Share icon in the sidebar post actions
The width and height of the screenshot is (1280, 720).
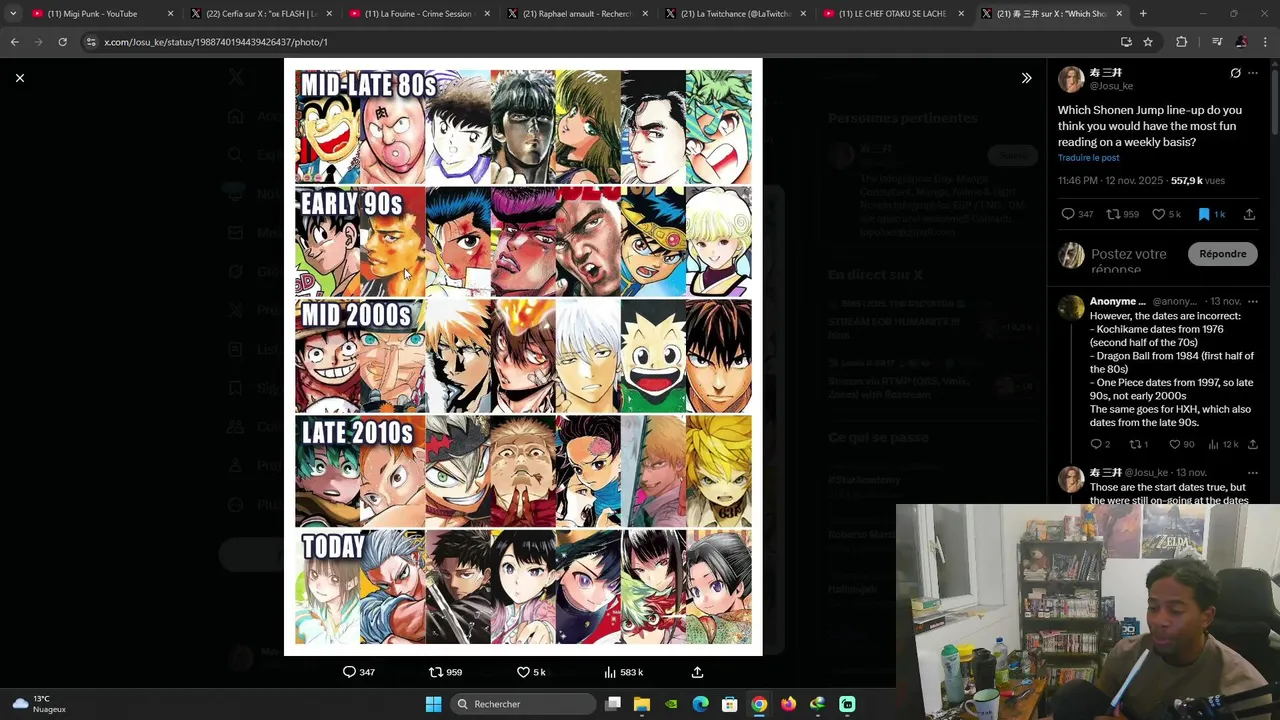click(x=1249, y=214)
